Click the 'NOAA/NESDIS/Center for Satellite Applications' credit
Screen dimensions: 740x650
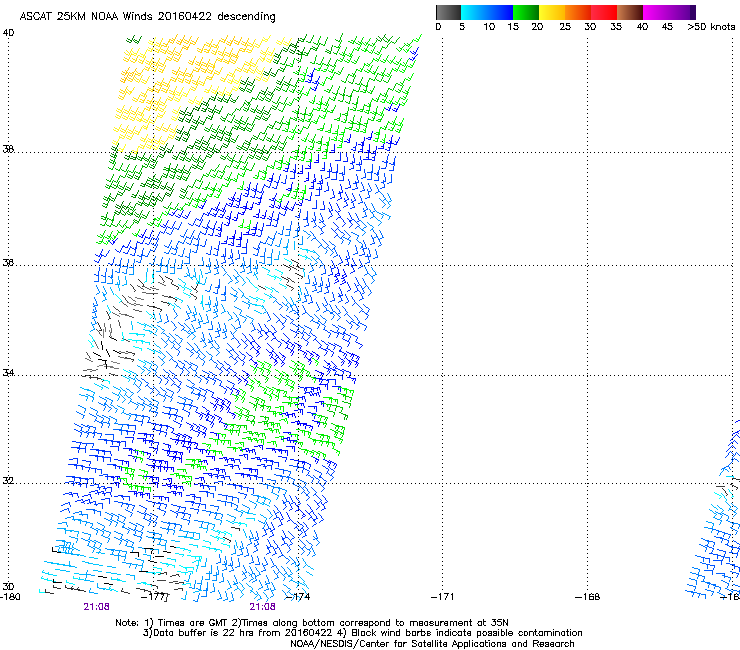(432, 644)
